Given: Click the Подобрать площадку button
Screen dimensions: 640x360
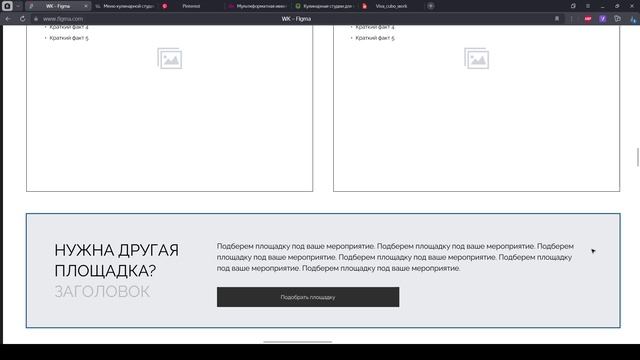Looking at the screenshot, I should (x=308, y=297).
